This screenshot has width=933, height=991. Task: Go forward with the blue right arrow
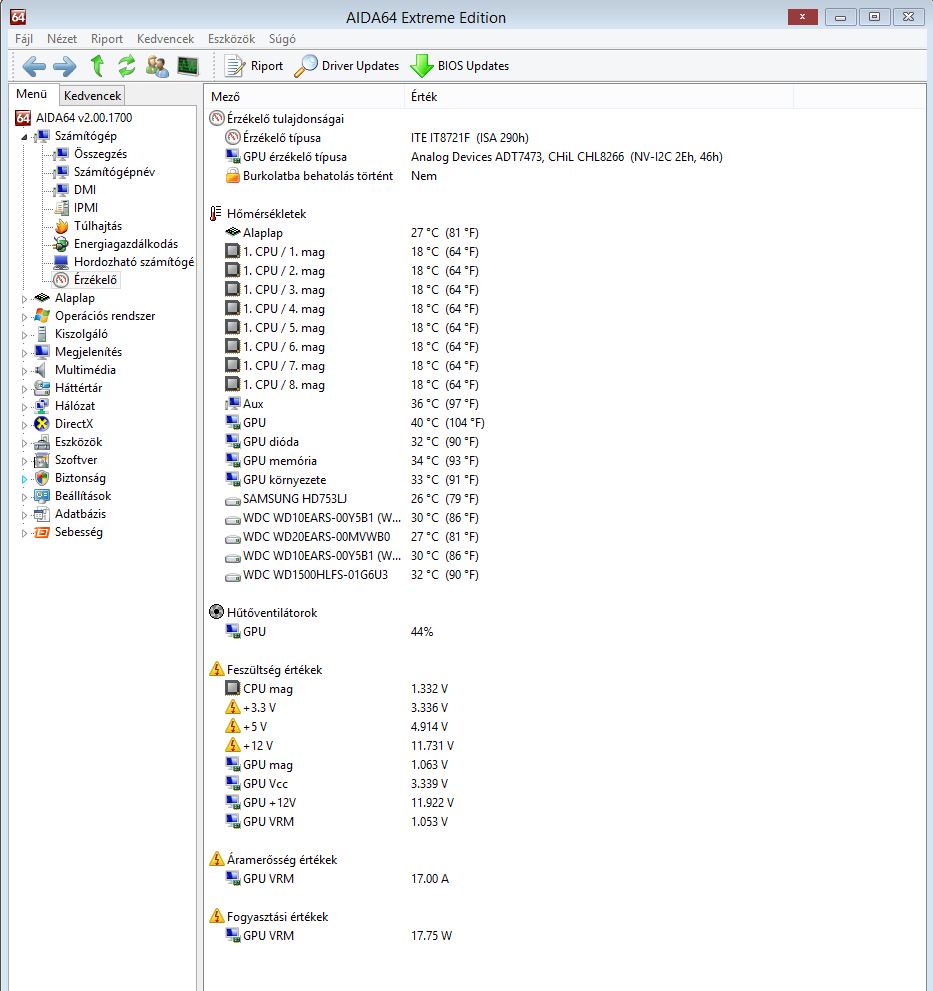(64, 66)
